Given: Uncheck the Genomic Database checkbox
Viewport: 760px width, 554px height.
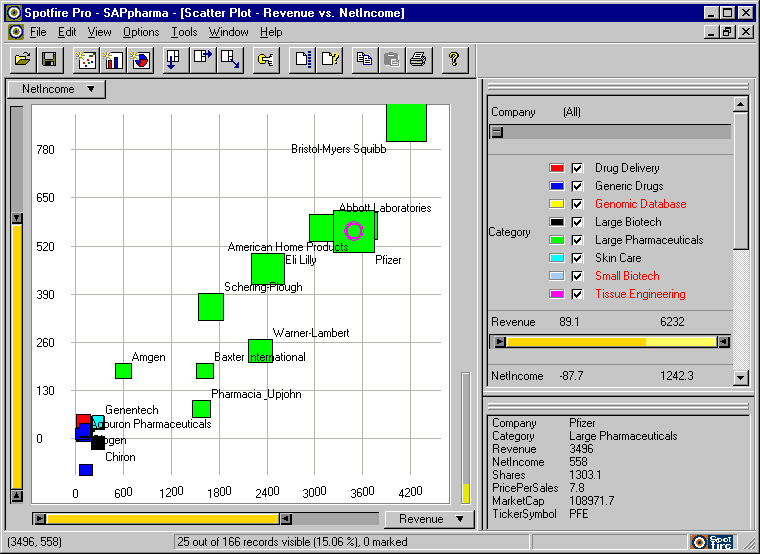Looking at the screenshot, I should [x=577, y=204].
